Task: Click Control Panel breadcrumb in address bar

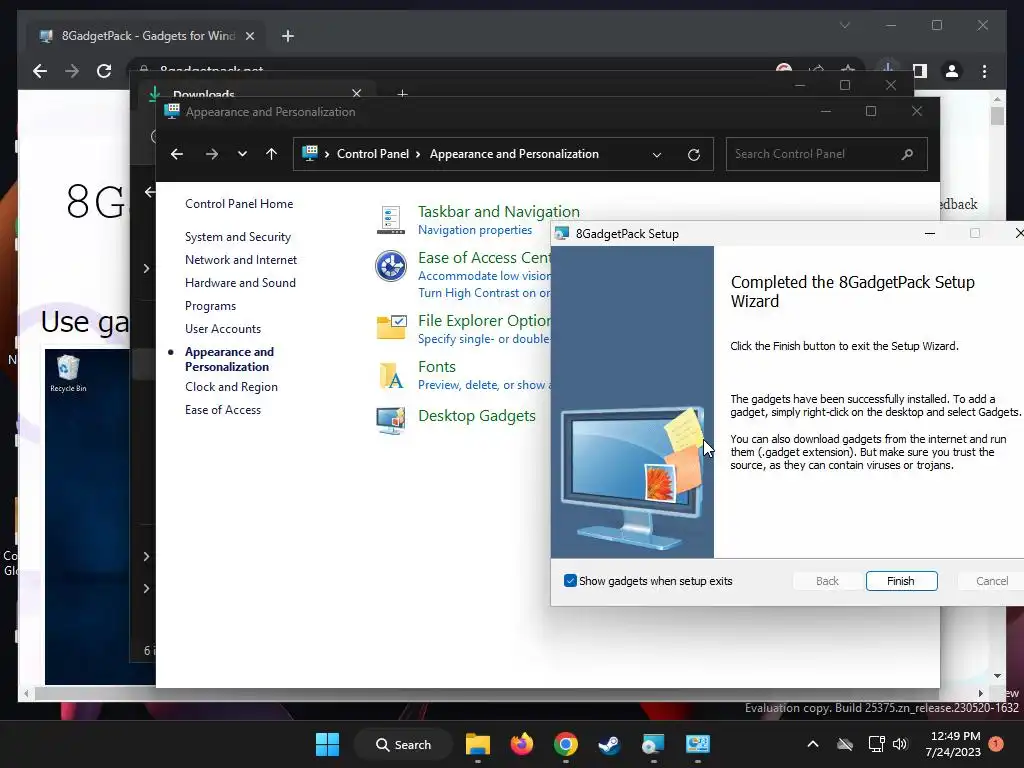Action: 372,154
